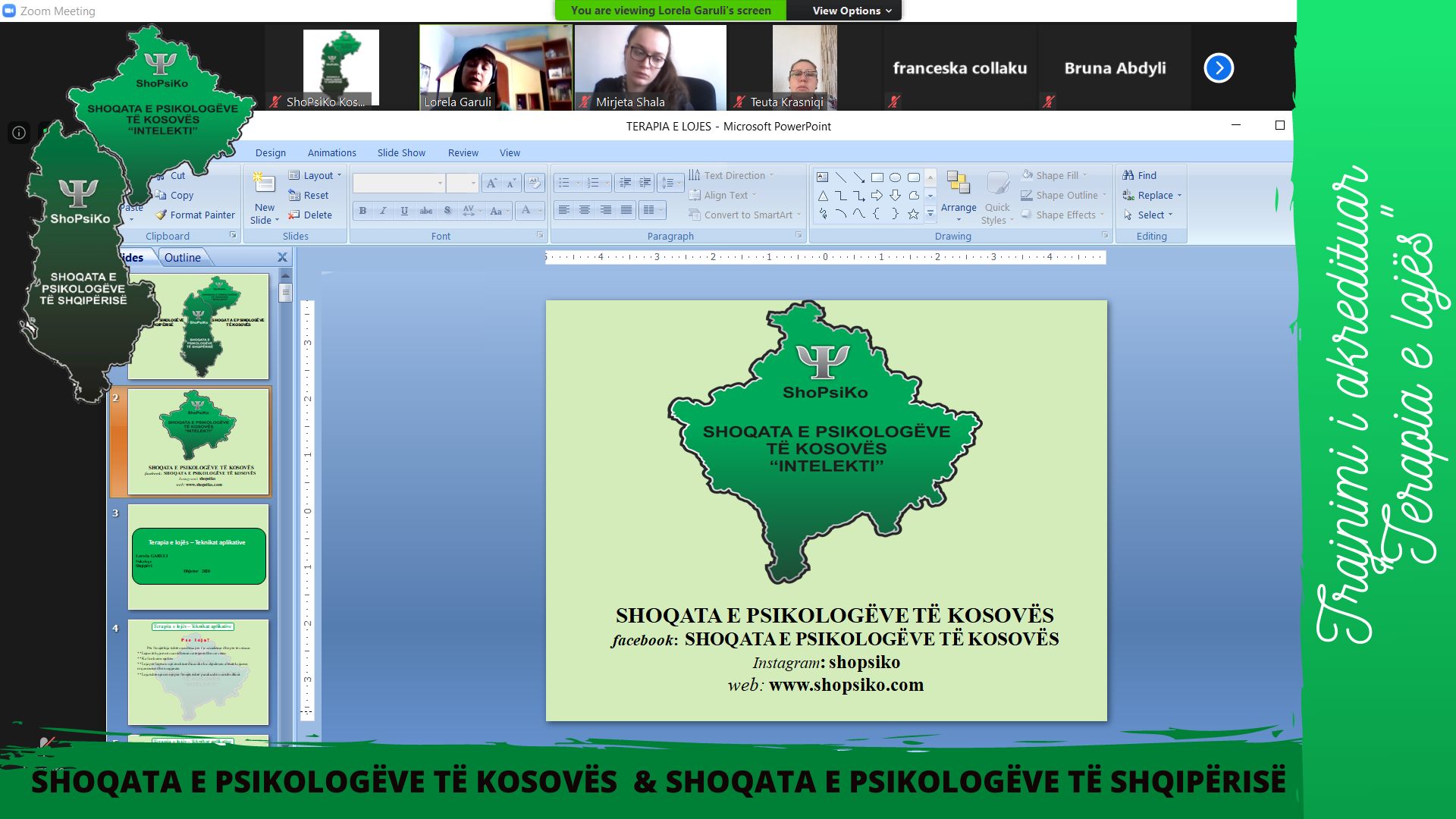Image resolution: width=1456 pixels, height=819 pixels.
Task: Select the Arrow line shape
Action: (859, 177)
